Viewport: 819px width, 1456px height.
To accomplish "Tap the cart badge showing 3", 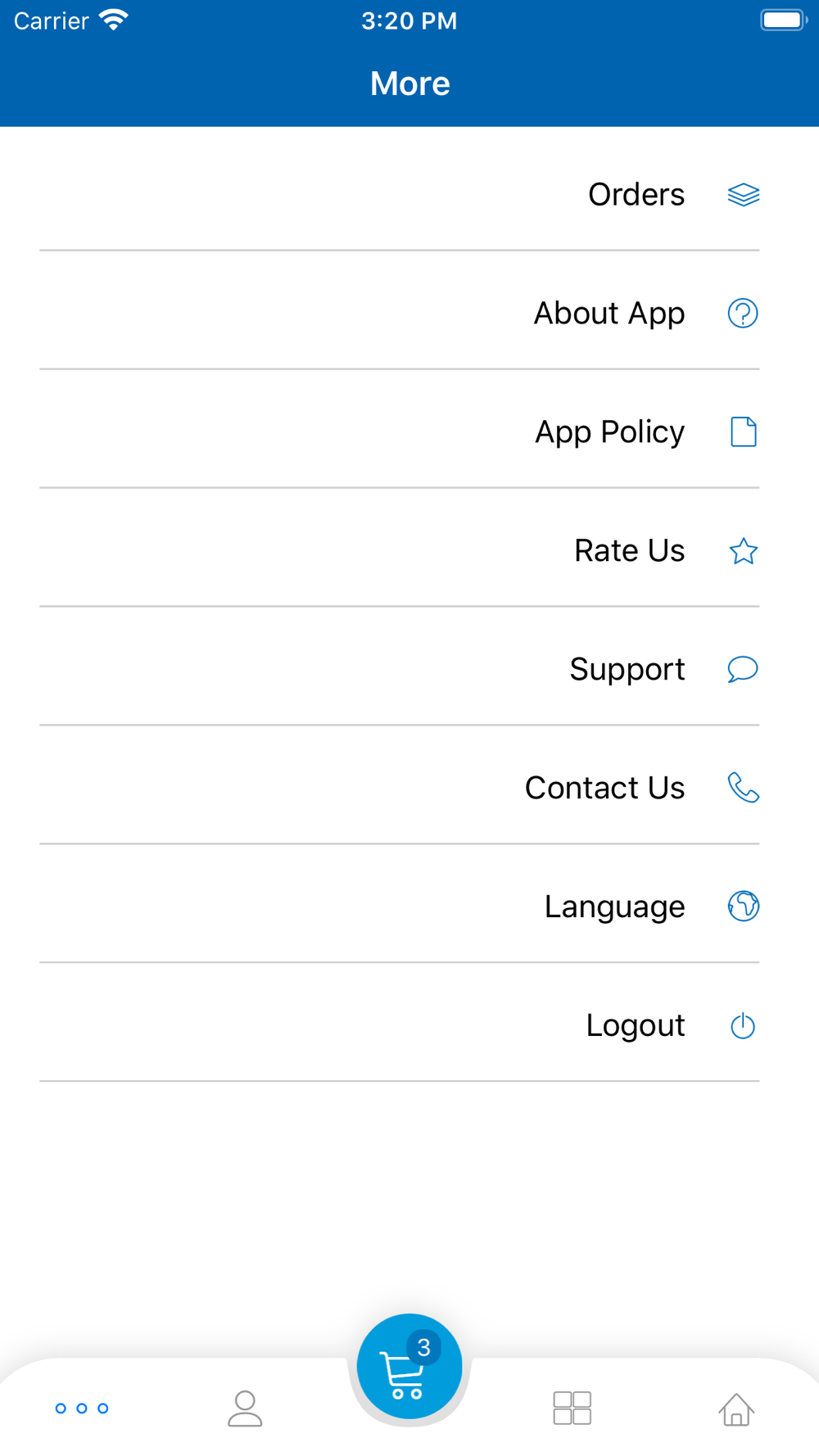I will 423,1347.
